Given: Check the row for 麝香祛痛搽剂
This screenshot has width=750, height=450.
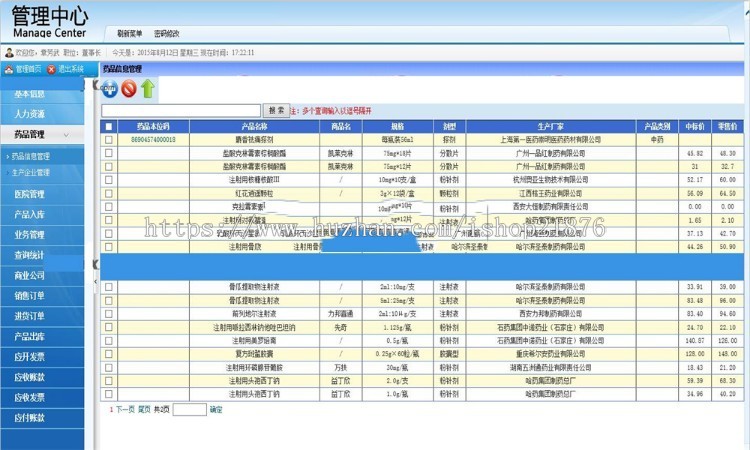Looking at the screenshot, I should pos(109,140).
